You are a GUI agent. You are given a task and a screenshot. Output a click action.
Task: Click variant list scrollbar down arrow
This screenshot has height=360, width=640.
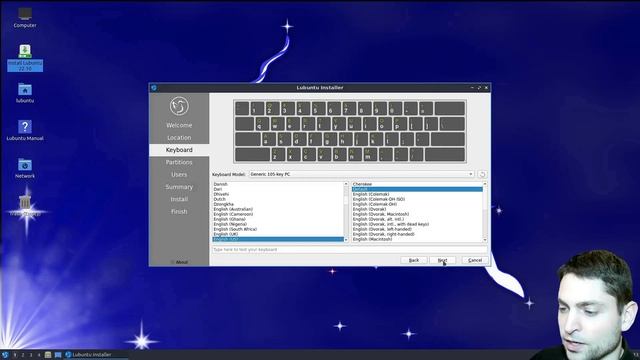click(485, 240)
